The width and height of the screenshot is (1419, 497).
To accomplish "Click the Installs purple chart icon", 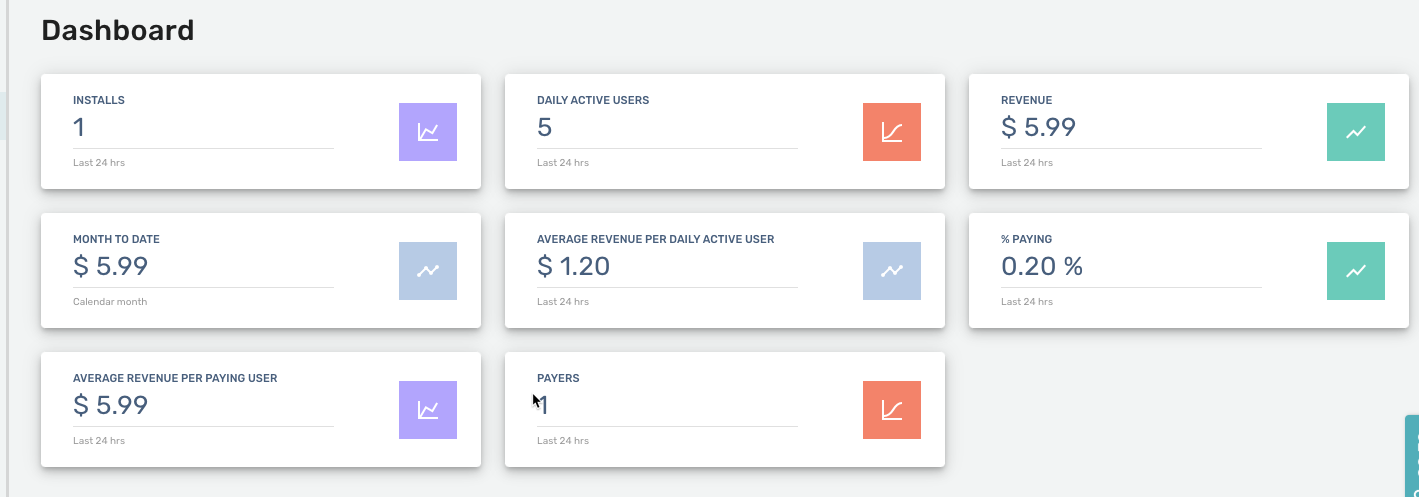I will click(428, 132).
